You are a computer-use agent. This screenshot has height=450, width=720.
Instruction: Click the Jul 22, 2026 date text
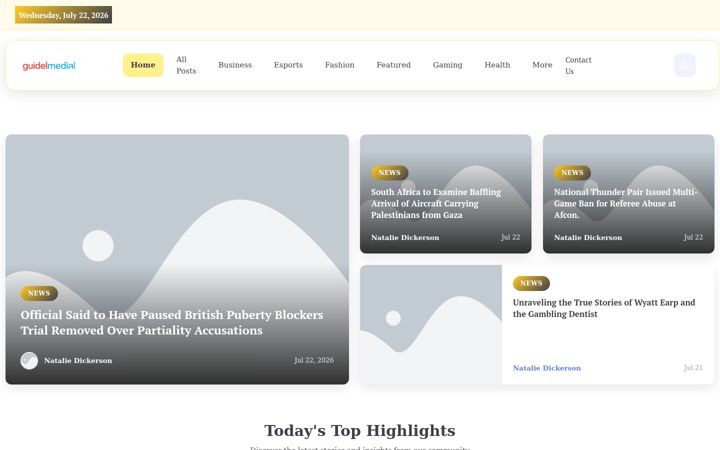314,360
